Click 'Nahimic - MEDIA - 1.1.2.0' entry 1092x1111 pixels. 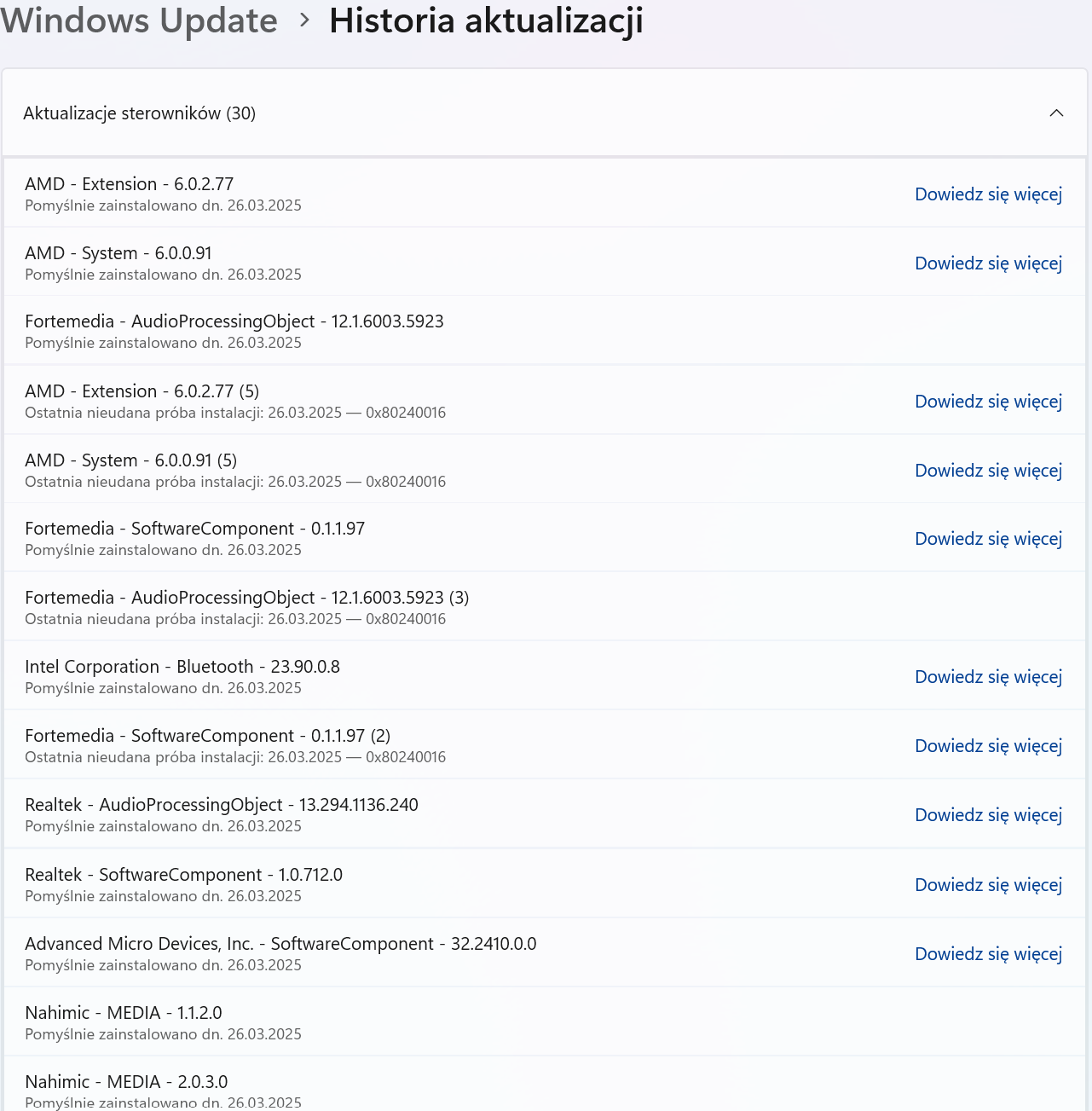[545, 1022]
